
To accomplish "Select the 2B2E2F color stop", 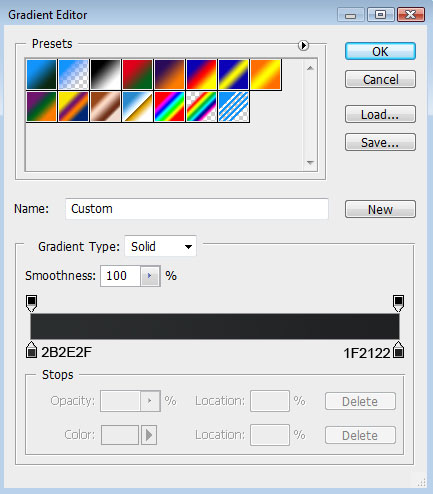I will tap(31, 350).
